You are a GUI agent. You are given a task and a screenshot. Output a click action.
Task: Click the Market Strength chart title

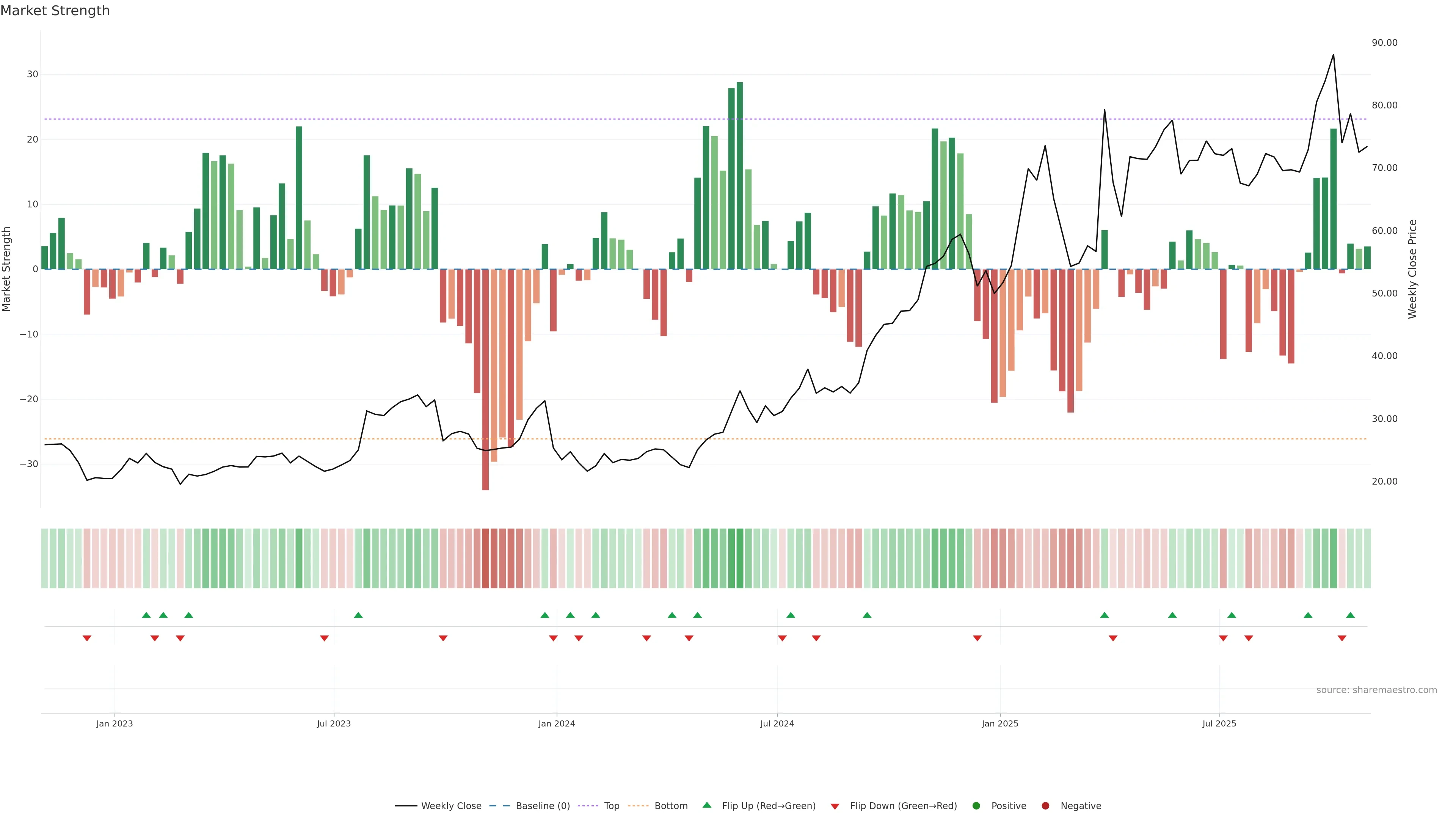[55, 11]
